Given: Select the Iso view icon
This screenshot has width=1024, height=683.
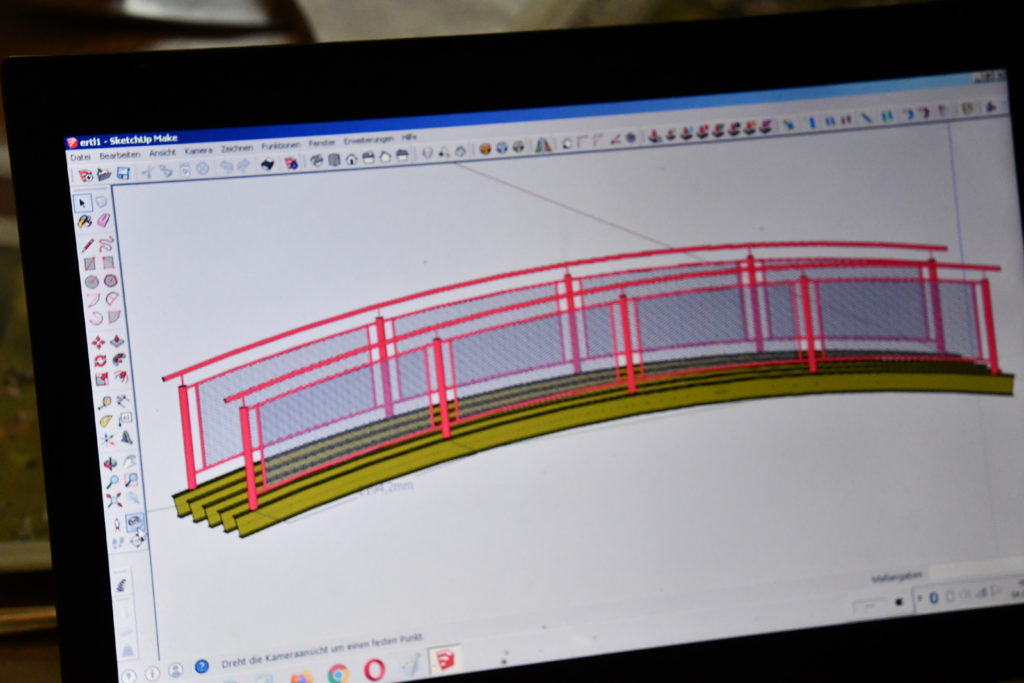Looking at the screenshot, I should point(317,161).
